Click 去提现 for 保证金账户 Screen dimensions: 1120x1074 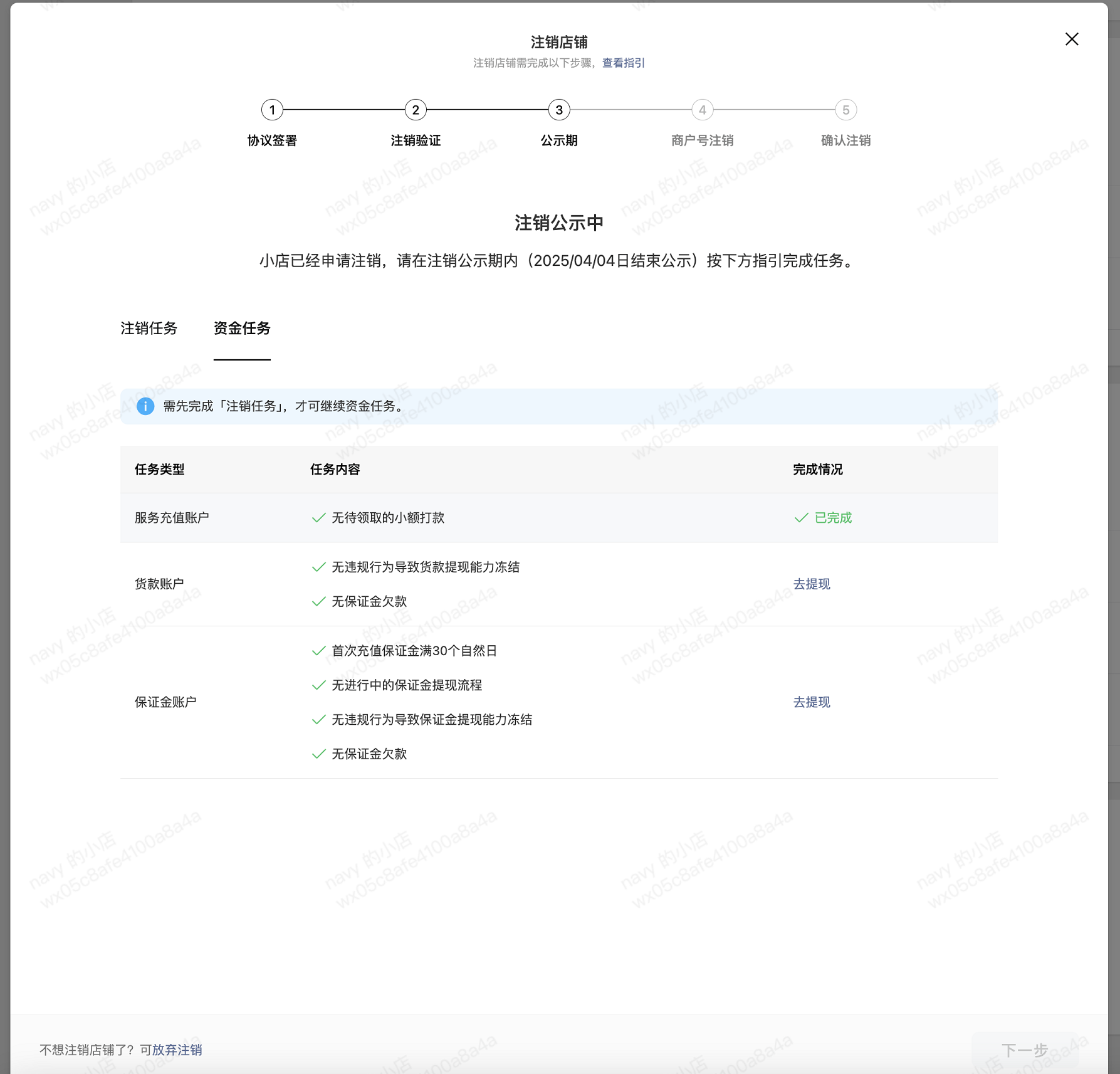coord(812,702)
